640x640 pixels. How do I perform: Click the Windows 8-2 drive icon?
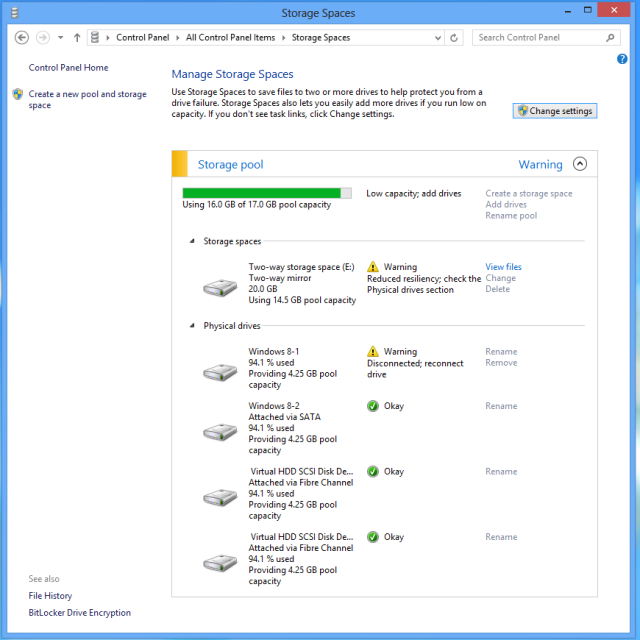[x=220, y=432]
